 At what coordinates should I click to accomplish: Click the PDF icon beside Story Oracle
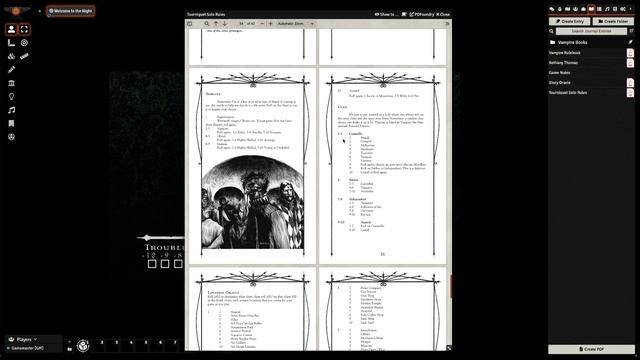(x=630, y=82)
